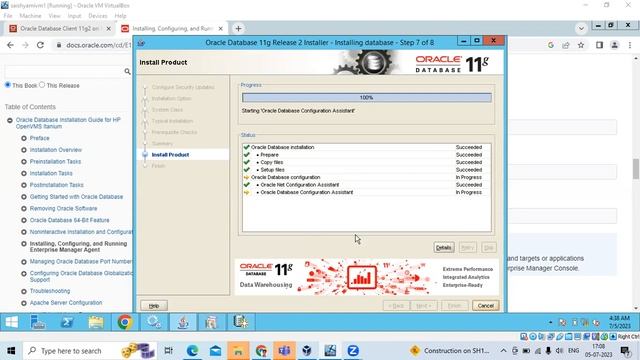640x360 pixels.
Task: Open Task View on host taskbar
Action: 169,351
